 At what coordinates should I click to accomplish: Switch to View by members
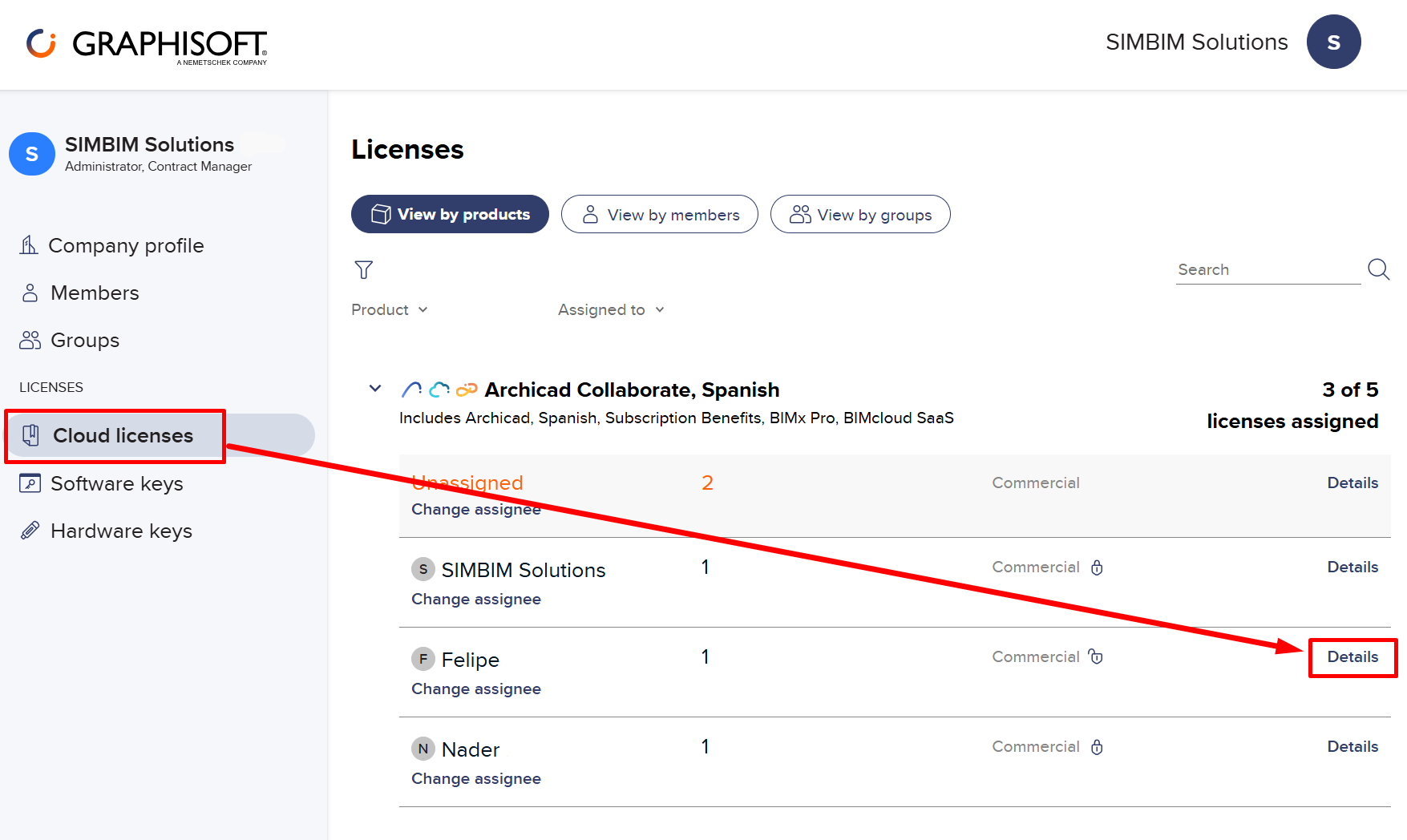point(659,215)
